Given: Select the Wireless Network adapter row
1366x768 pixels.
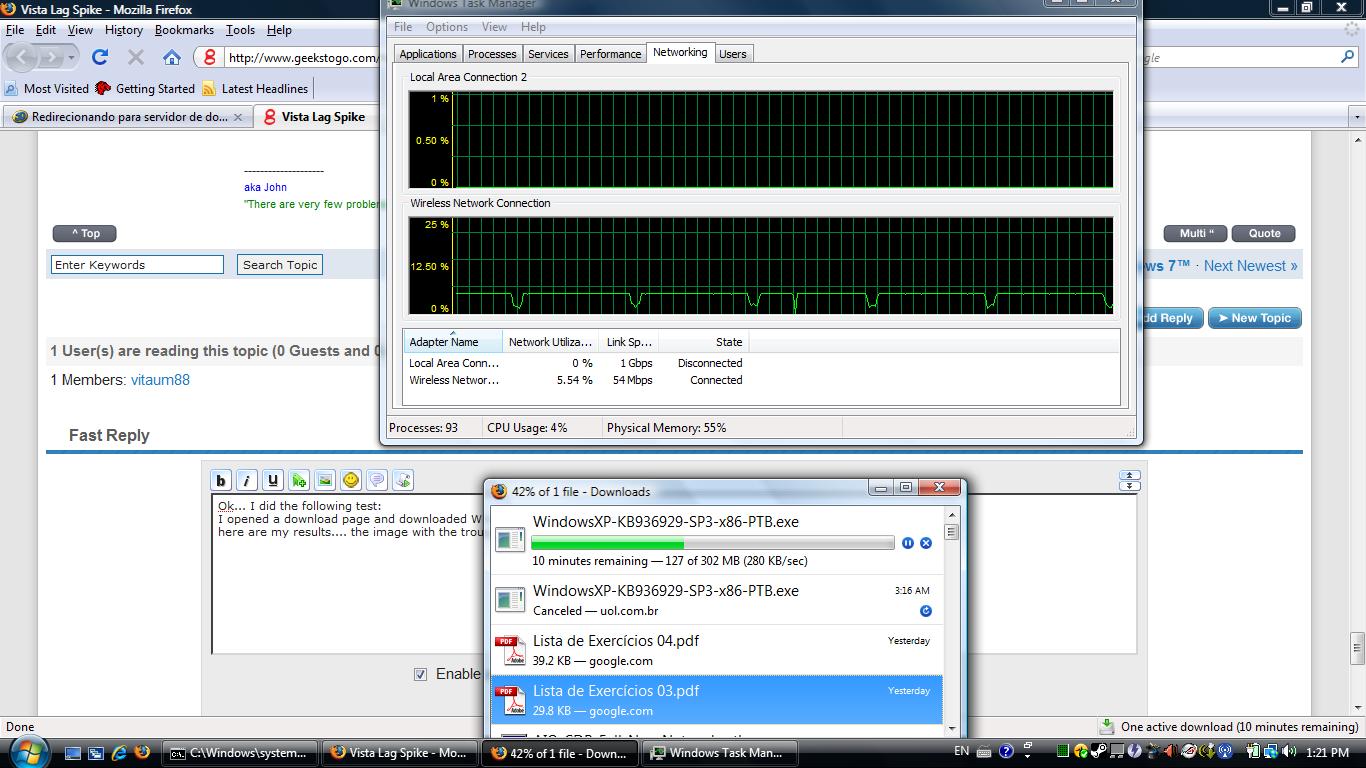Looking at the screenshot, I should tap(576, 380).
